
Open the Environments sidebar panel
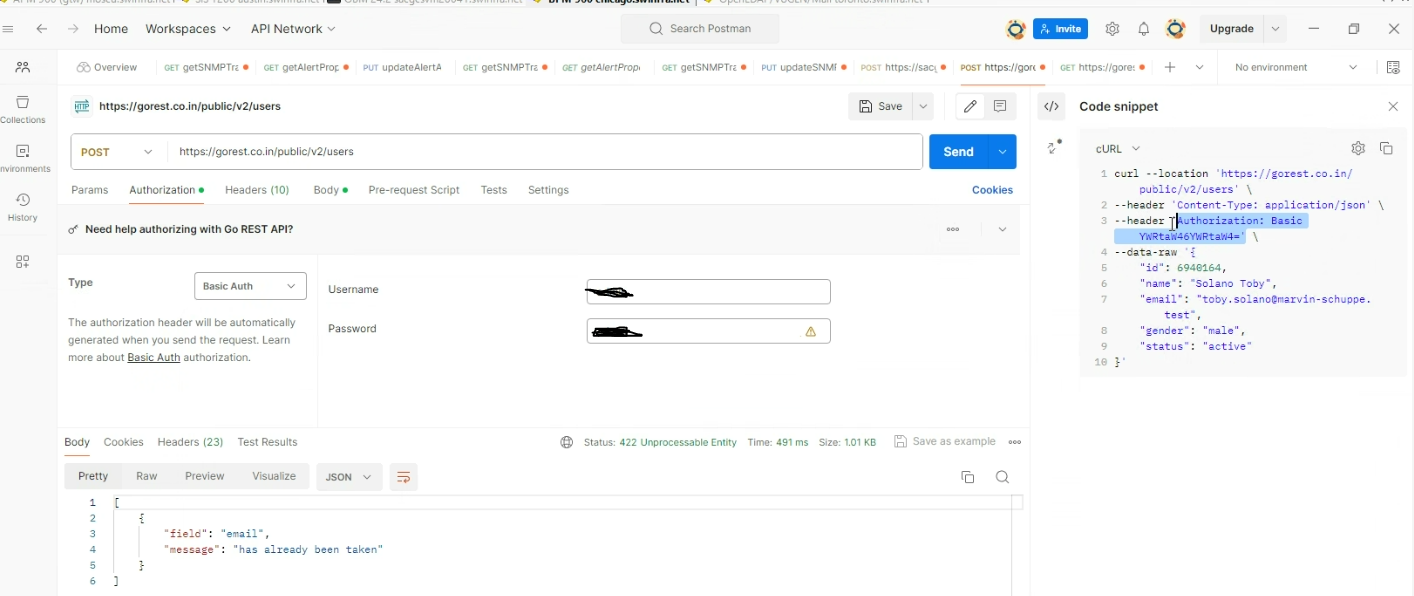[x=23, y=158]
